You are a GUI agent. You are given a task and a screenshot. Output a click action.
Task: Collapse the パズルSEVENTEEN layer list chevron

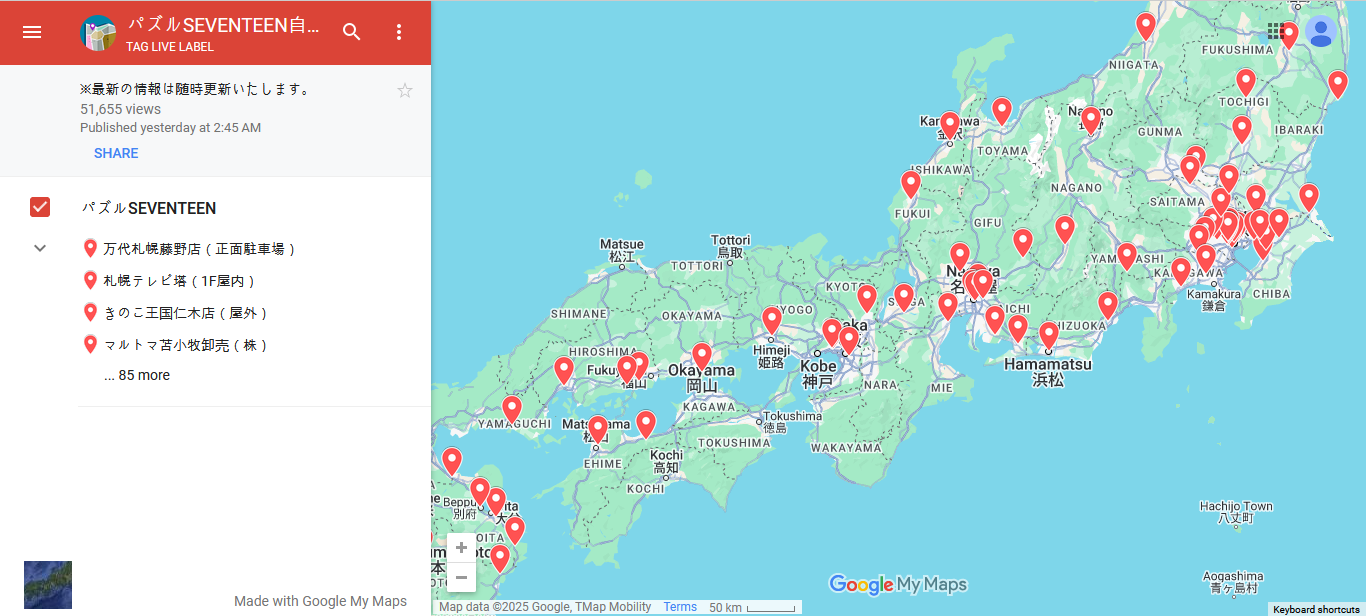(40, 248)
